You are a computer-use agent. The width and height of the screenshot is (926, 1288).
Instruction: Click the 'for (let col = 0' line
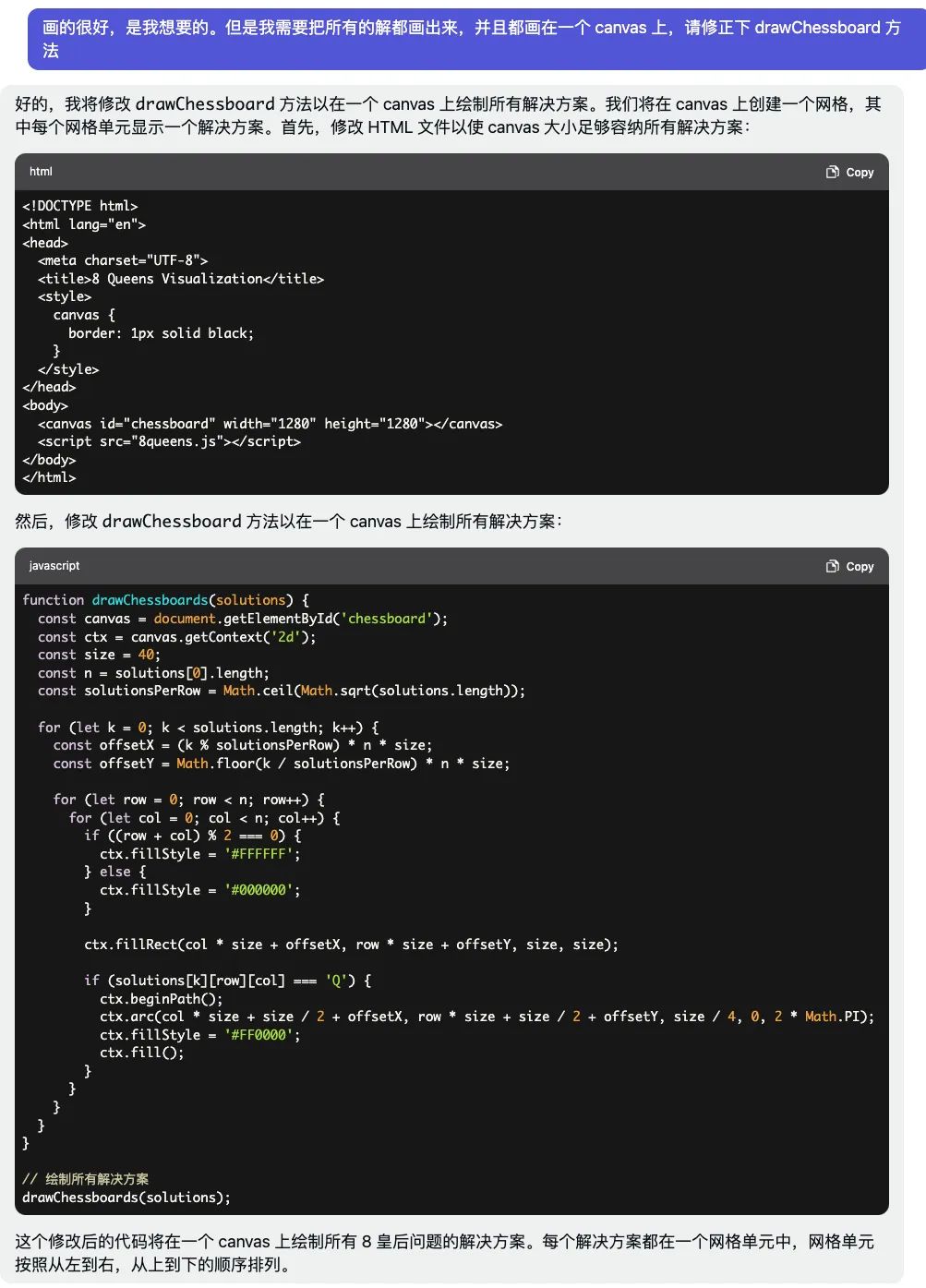tap(205, 818)
